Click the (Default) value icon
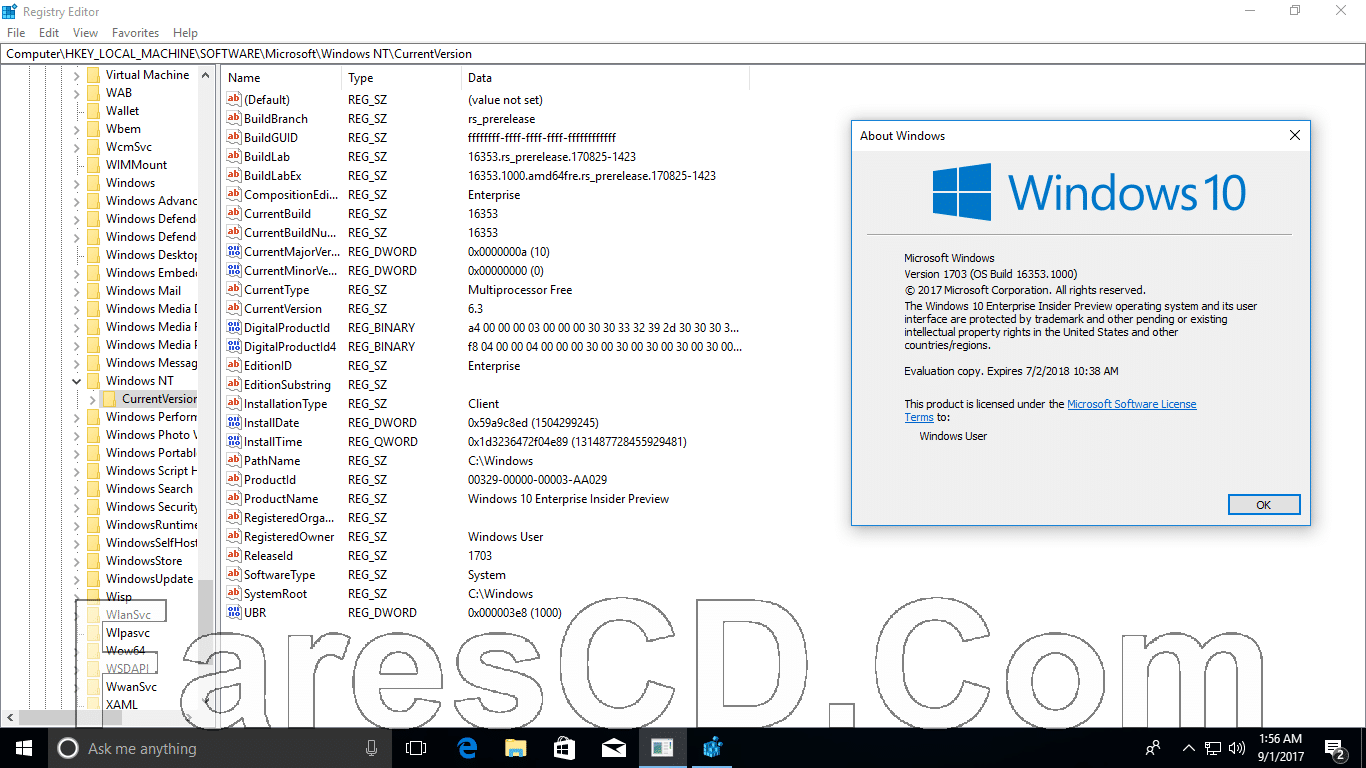This screenshot has height=768, width=1366. 234,99
